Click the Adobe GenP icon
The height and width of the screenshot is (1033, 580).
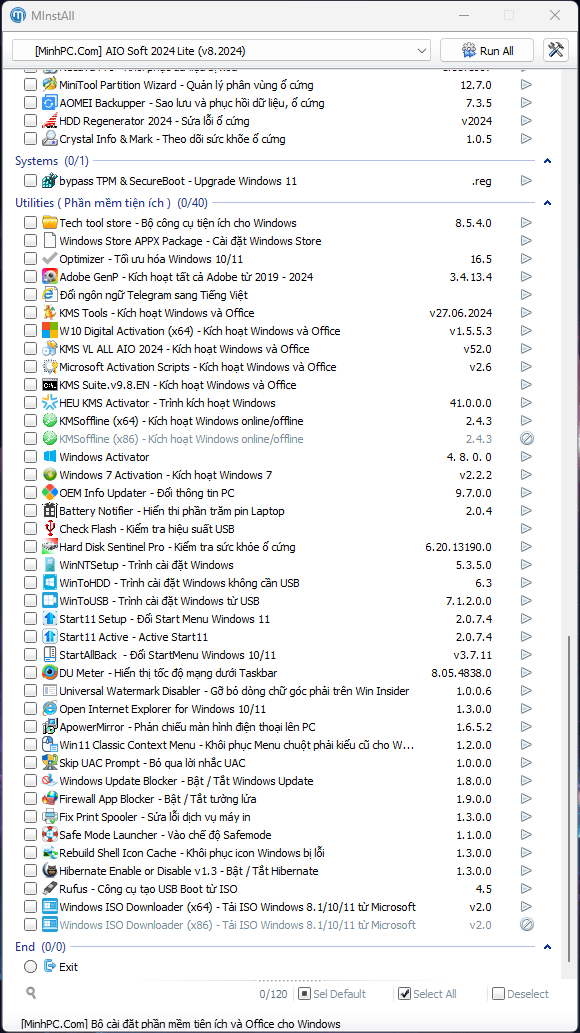[49, 277]
